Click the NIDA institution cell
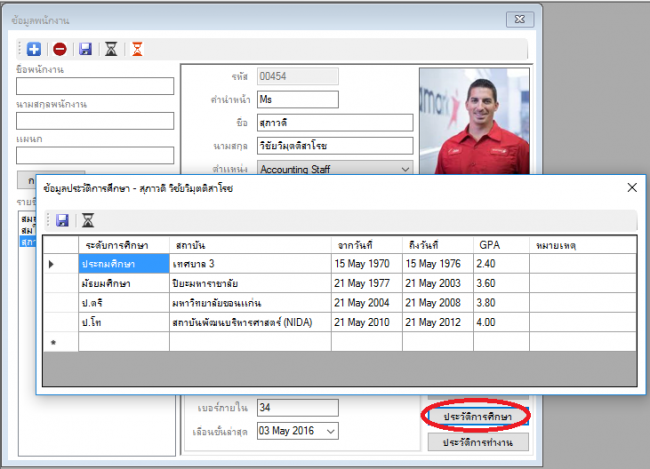650x469 pixels. click(x=250, y=322)
